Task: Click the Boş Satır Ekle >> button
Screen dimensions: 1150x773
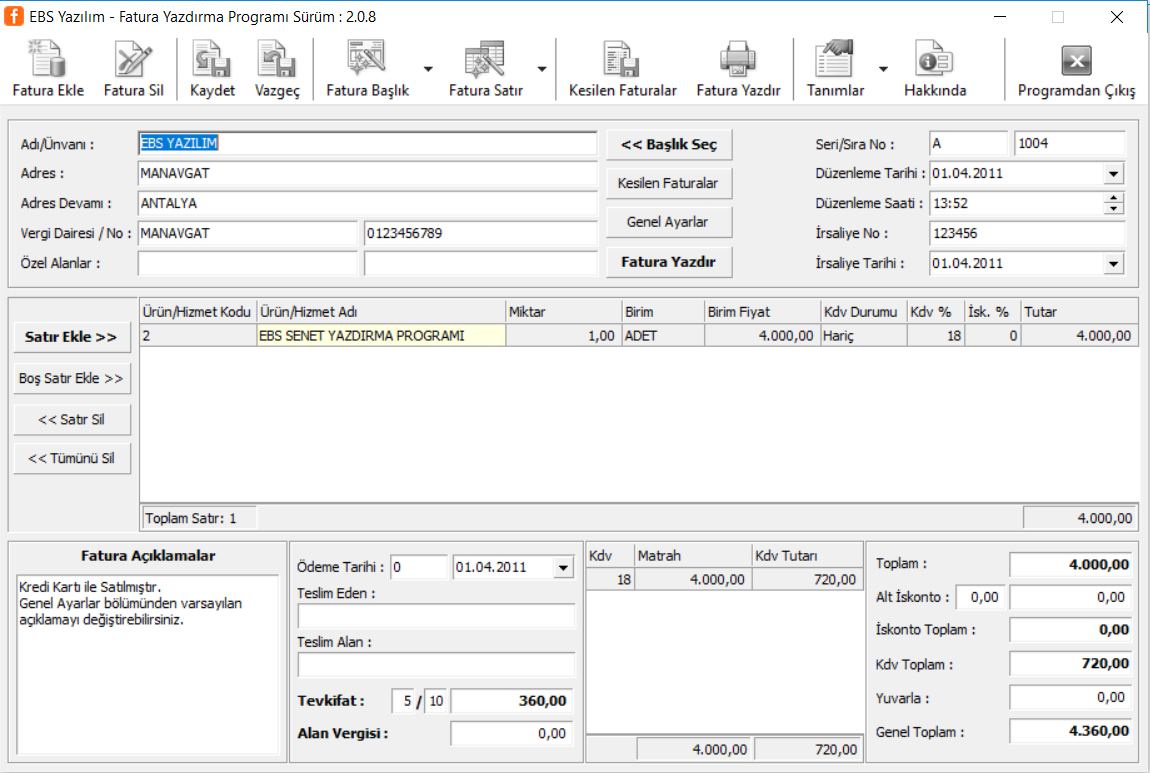Action: [71, 378]
